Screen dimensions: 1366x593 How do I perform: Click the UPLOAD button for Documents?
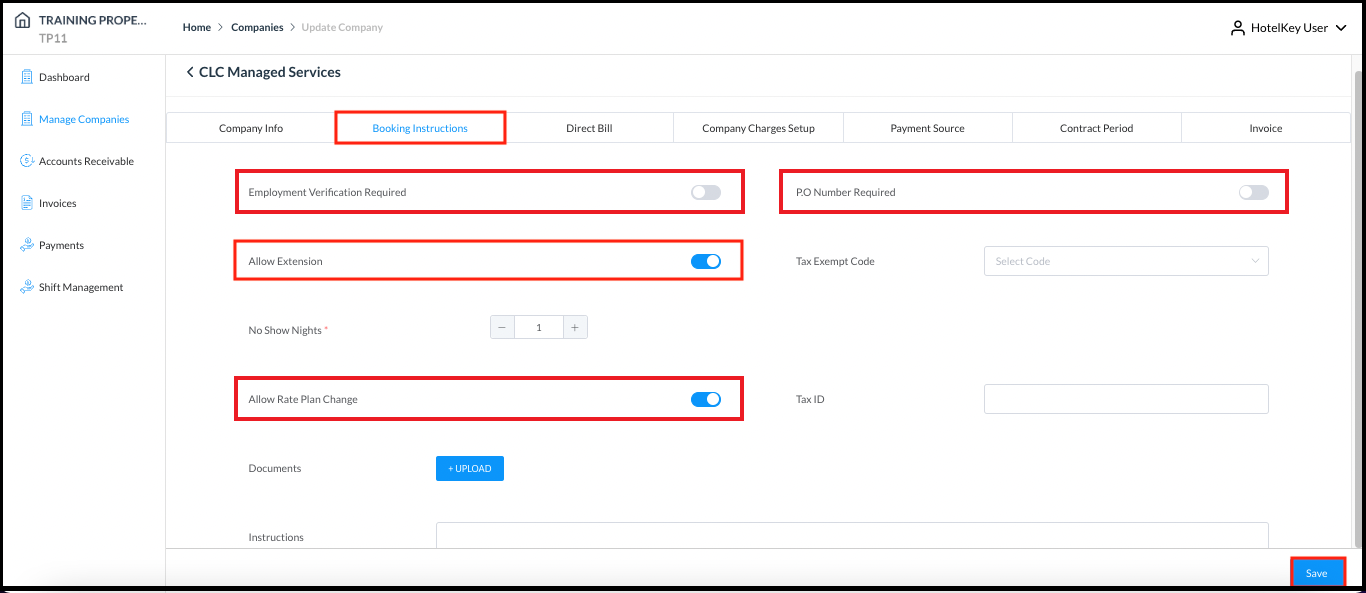pyautogui.click(x=469, y=468)
